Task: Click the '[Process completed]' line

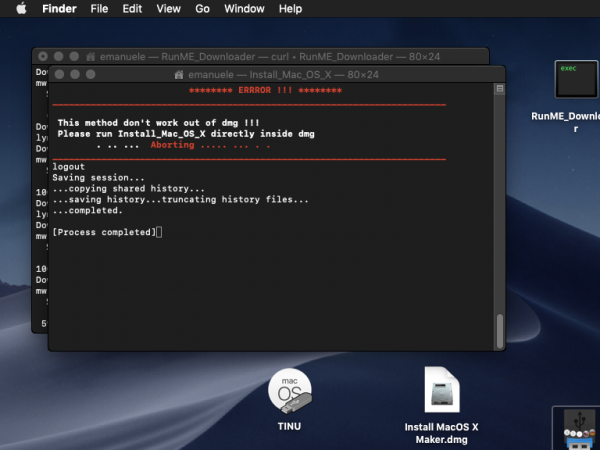Action: point(104,232)
